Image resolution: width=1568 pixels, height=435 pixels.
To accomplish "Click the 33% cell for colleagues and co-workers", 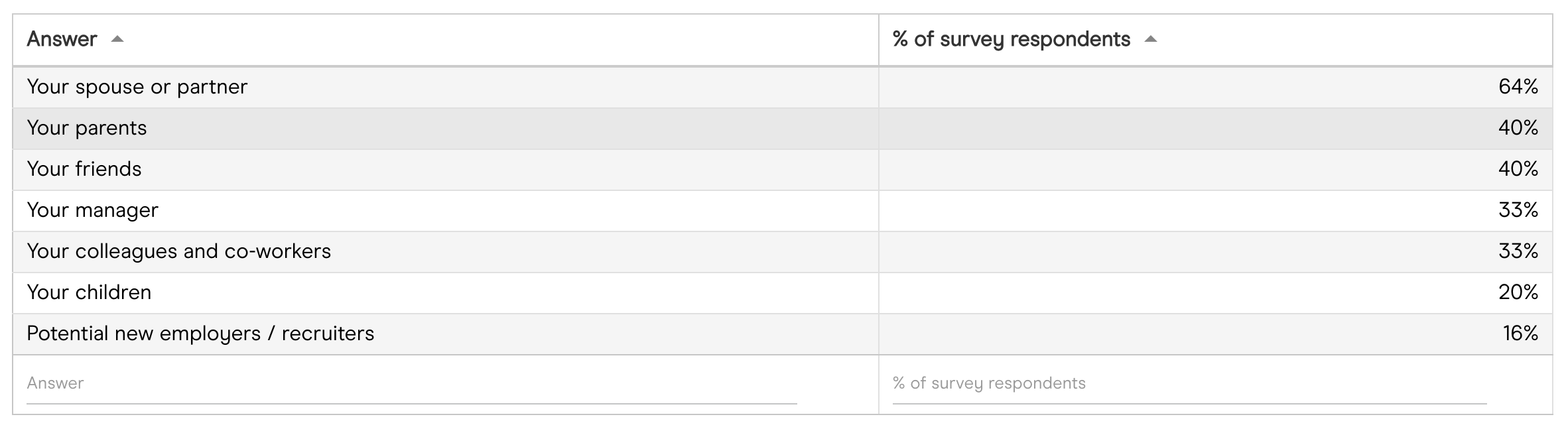I will [1518, 251].
